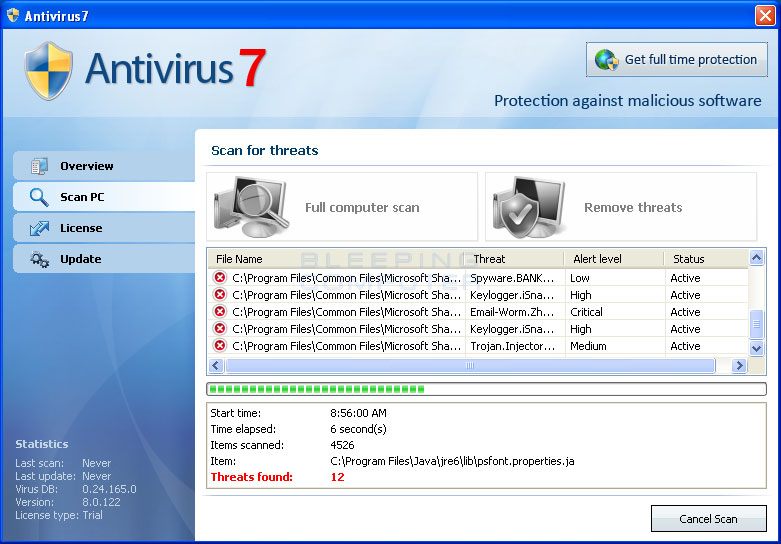Click the Overview sidebar icon

(x=39, y=166)
